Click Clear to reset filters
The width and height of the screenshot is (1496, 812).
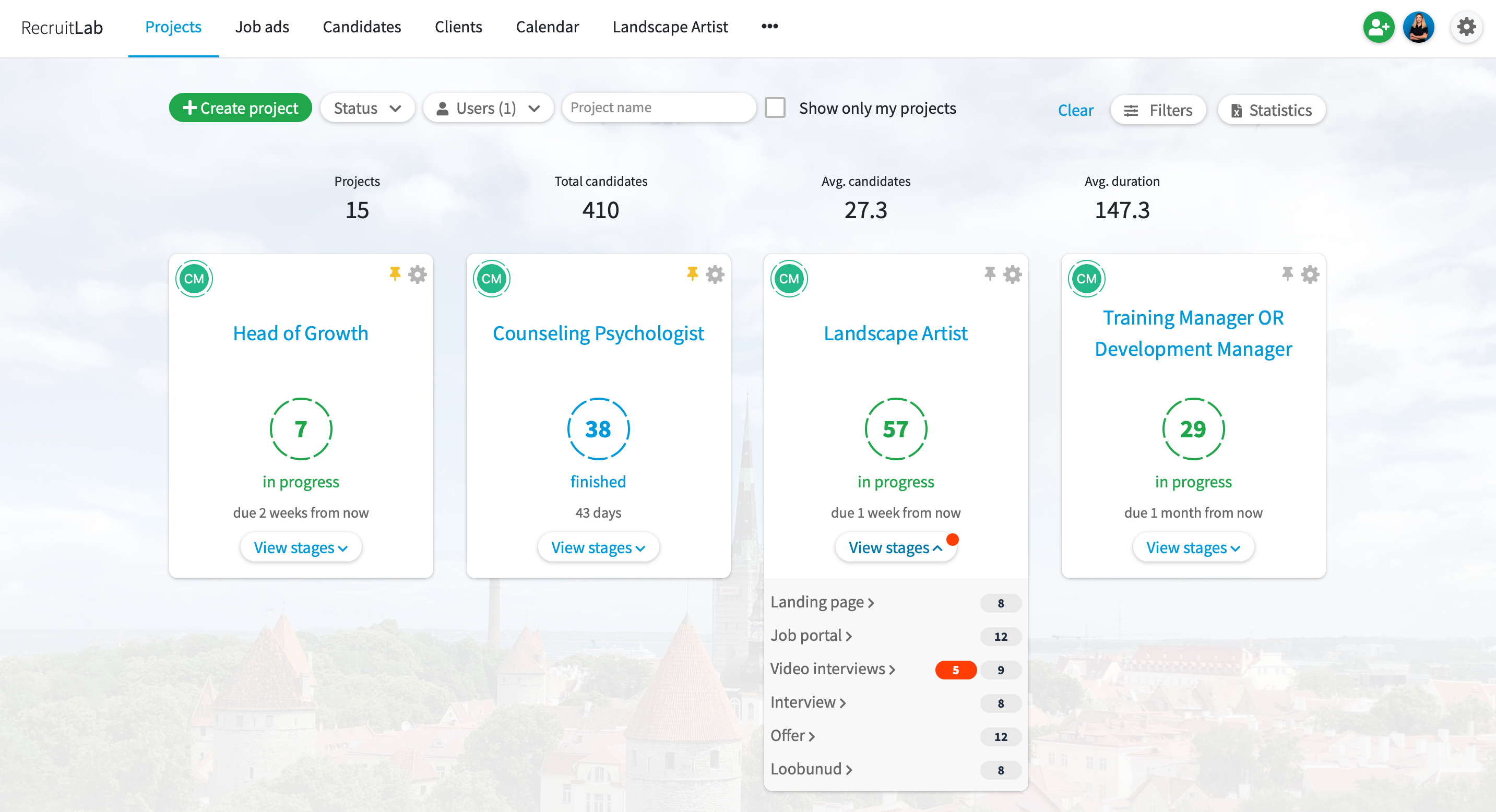(1075, 110)
